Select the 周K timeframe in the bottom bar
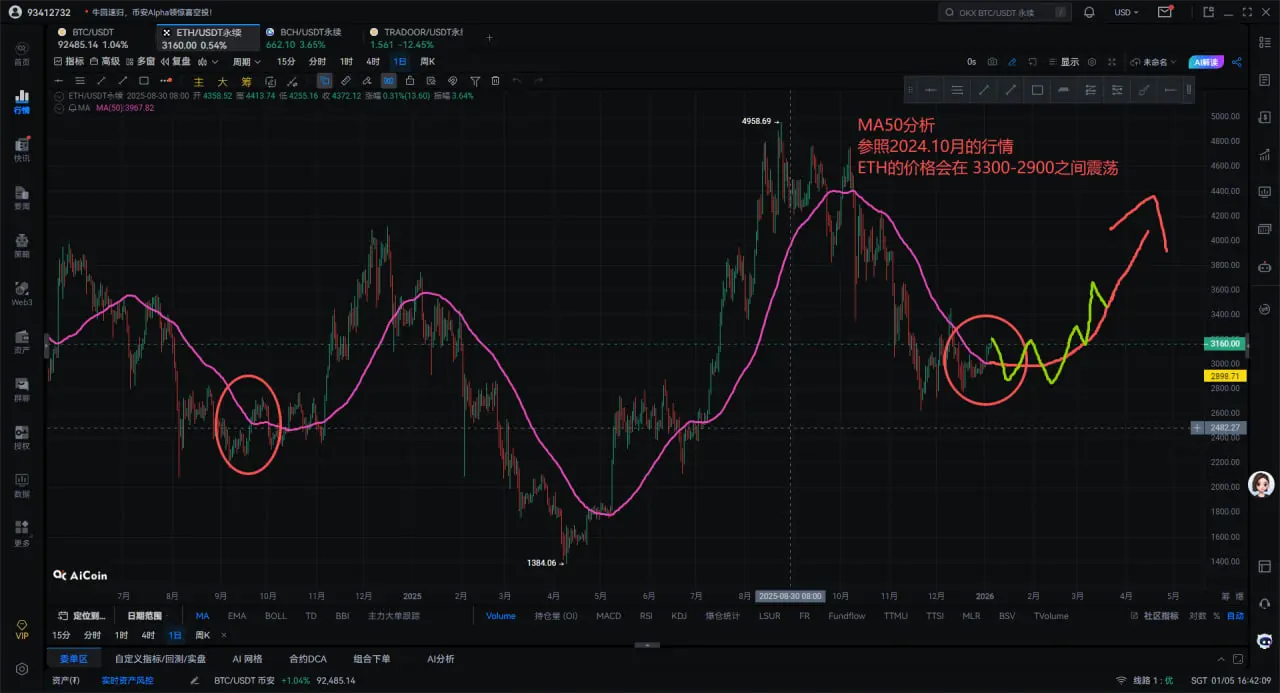The width and height of the screenshot is (1280, 693). [203, 635]
